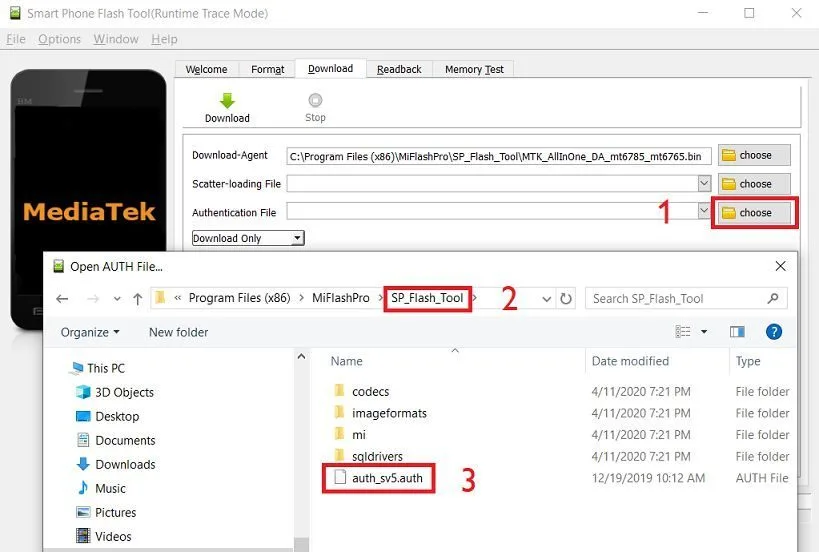Open the Help menu

pyautogui.click(x=164, y=39)
